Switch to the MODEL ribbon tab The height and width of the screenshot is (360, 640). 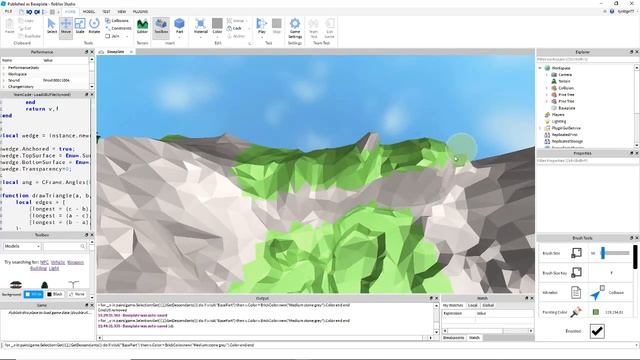pos(89,11)
